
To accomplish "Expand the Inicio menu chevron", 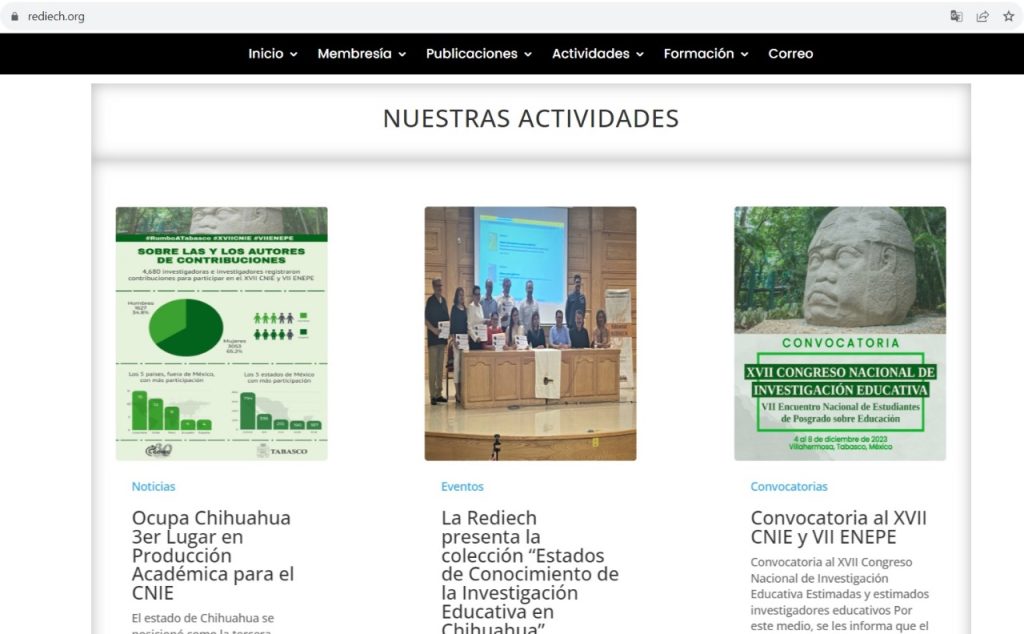I will tap(294, 54).
